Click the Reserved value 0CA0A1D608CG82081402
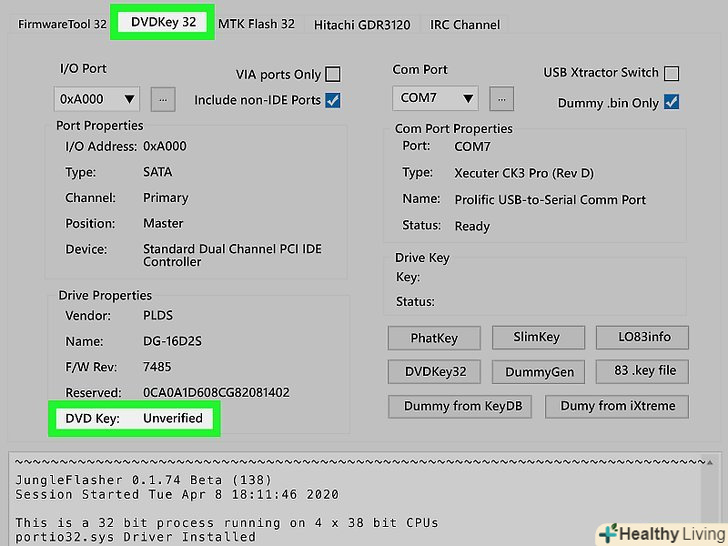The image size is (728, 546). pyautogui.click(x=216, y=393)
